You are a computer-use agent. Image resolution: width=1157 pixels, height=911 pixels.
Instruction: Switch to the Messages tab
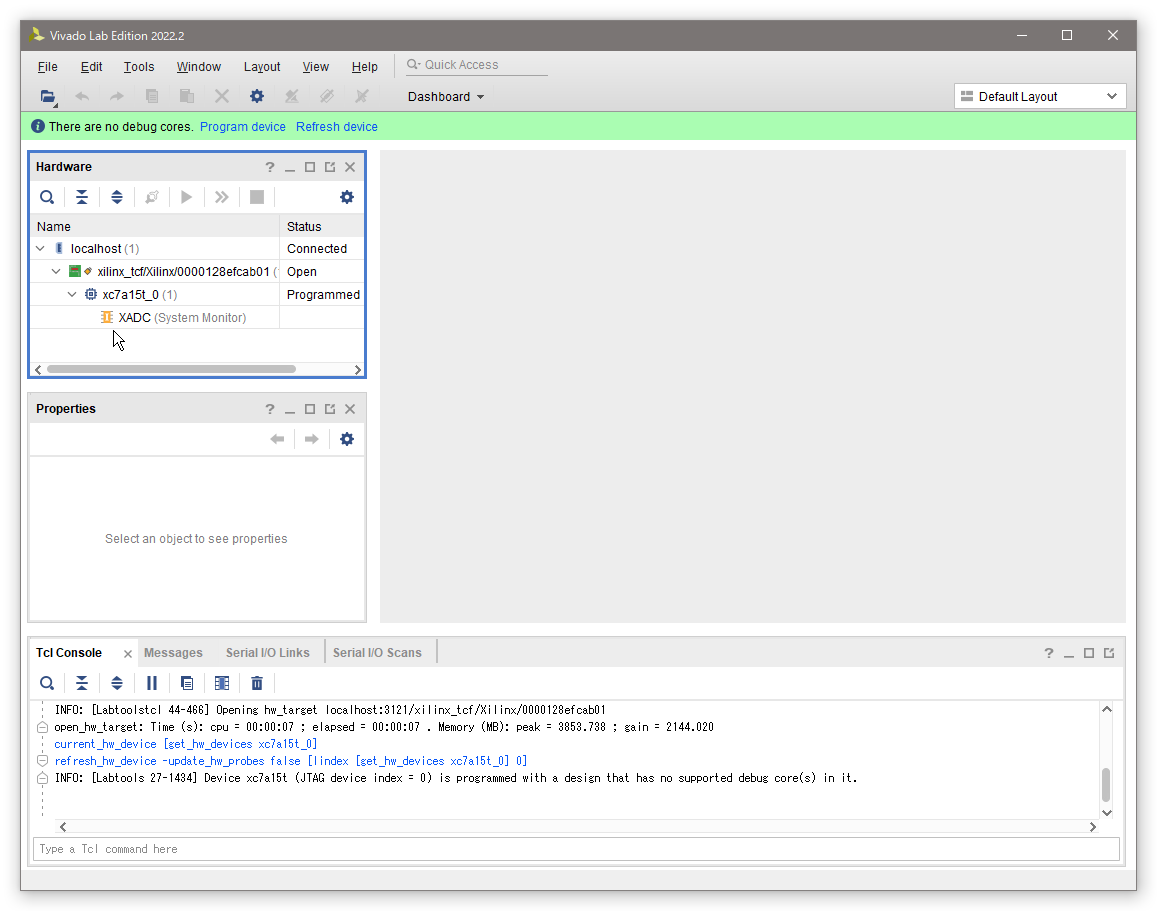tap(173, 653)
